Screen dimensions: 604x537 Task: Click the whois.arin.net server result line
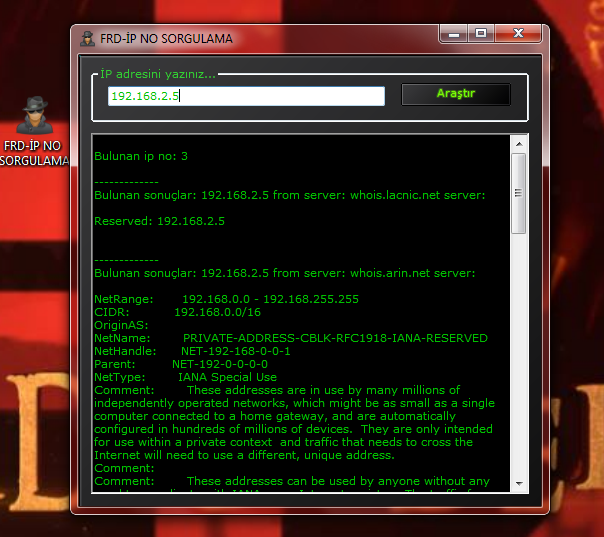283,273
